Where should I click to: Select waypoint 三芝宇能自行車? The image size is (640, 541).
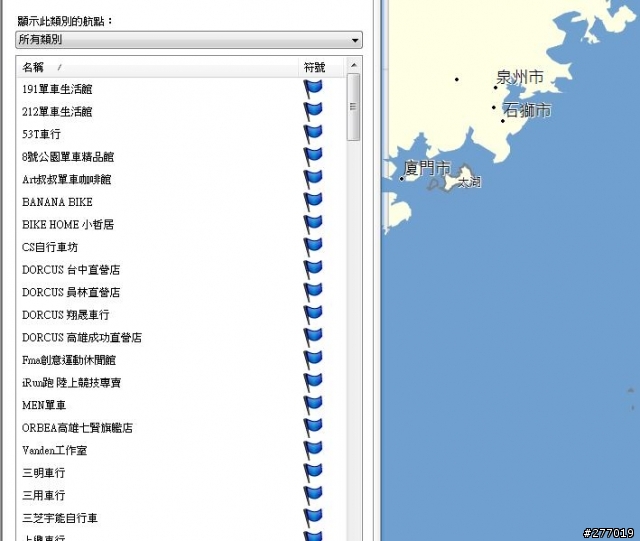tap(60, 518)
